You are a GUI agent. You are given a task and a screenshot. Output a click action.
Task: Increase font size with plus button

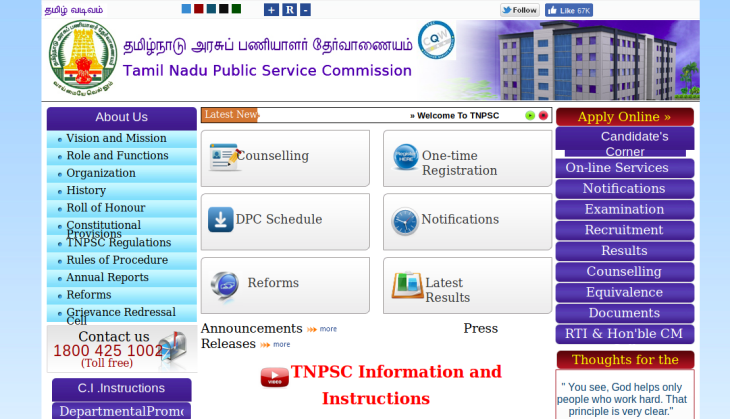[x=271, y=10]
